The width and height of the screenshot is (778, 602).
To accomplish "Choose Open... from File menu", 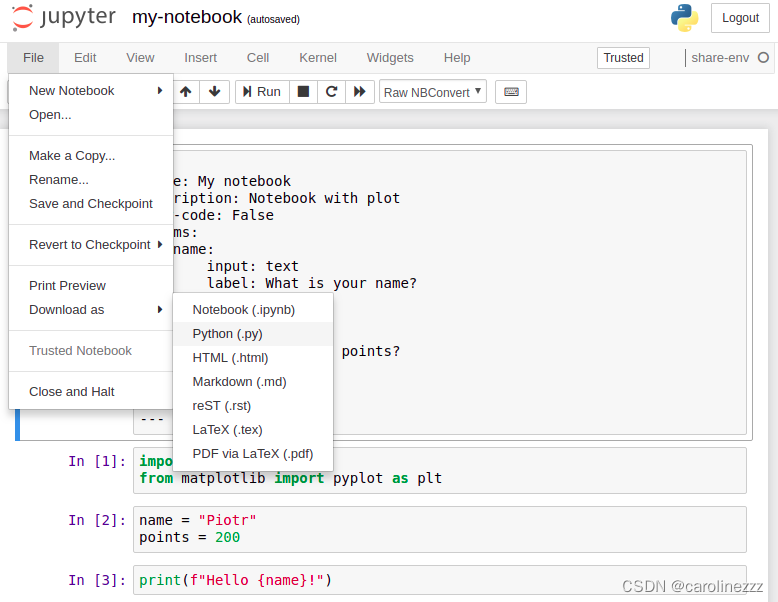I will pos(91,115).
